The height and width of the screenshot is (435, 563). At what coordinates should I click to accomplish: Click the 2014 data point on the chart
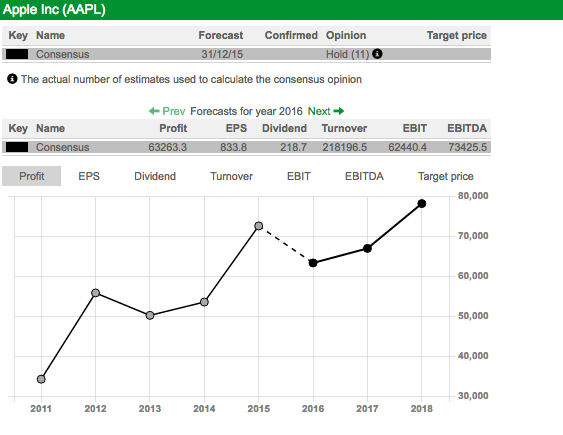pyautogui.click(x=204, y=302)
